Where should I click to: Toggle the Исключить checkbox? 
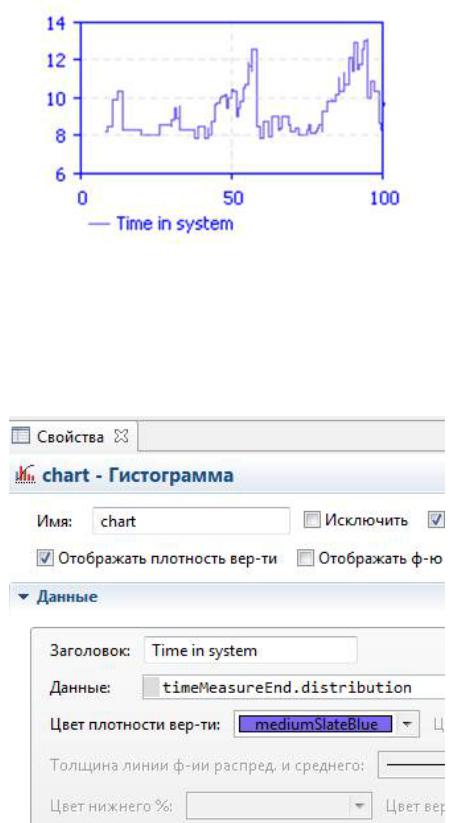coord(312,520)
